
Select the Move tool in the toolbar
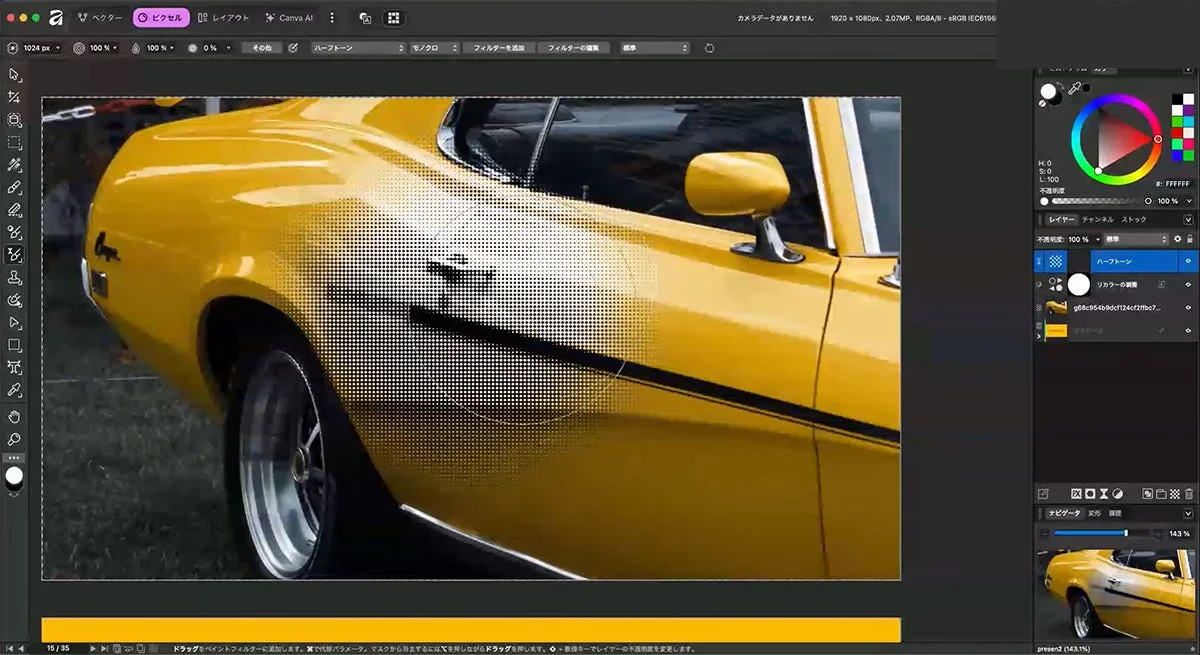pos(14,75)
